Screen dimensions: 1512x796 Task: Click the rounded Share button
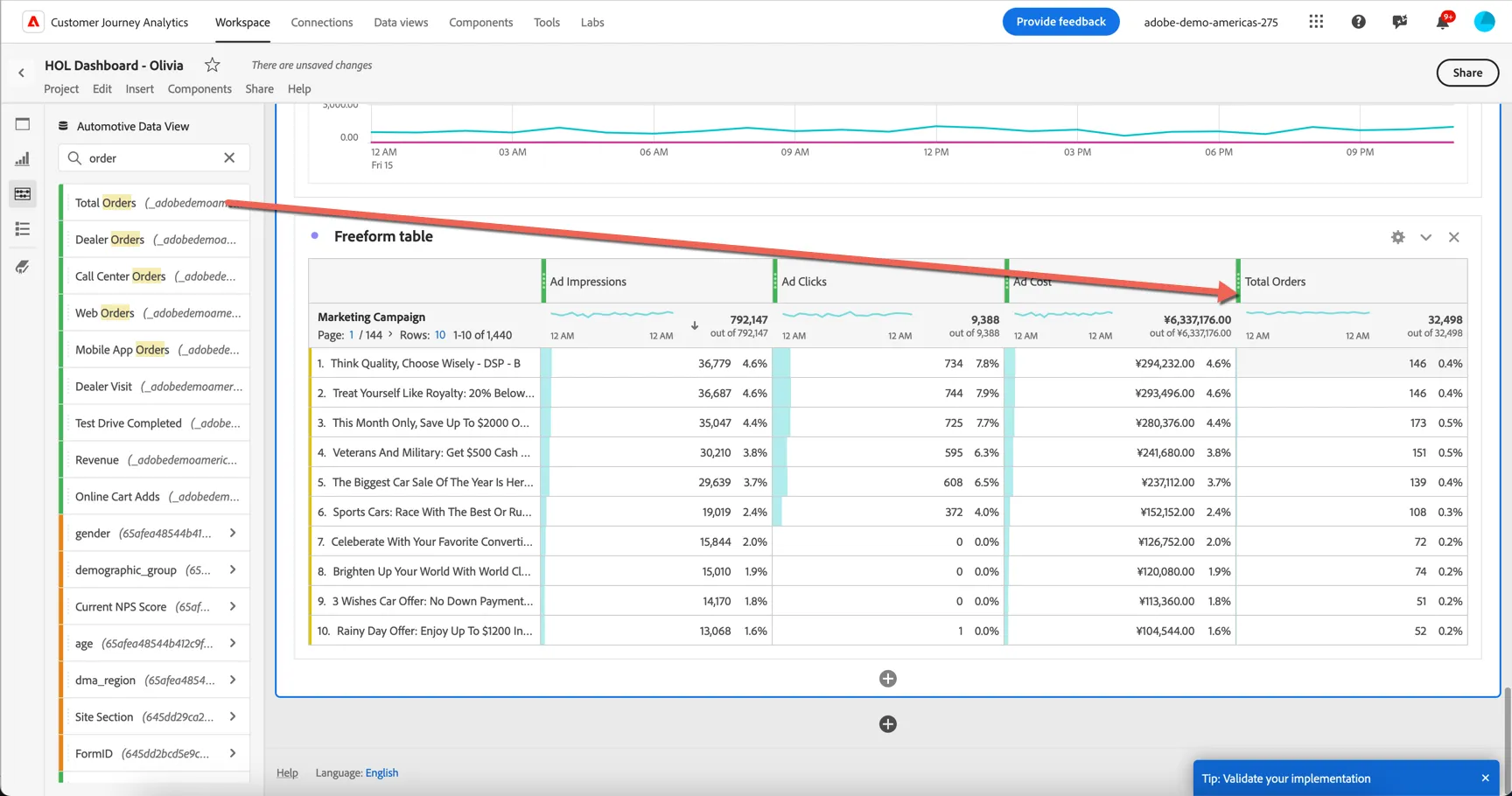point(1467,73)
